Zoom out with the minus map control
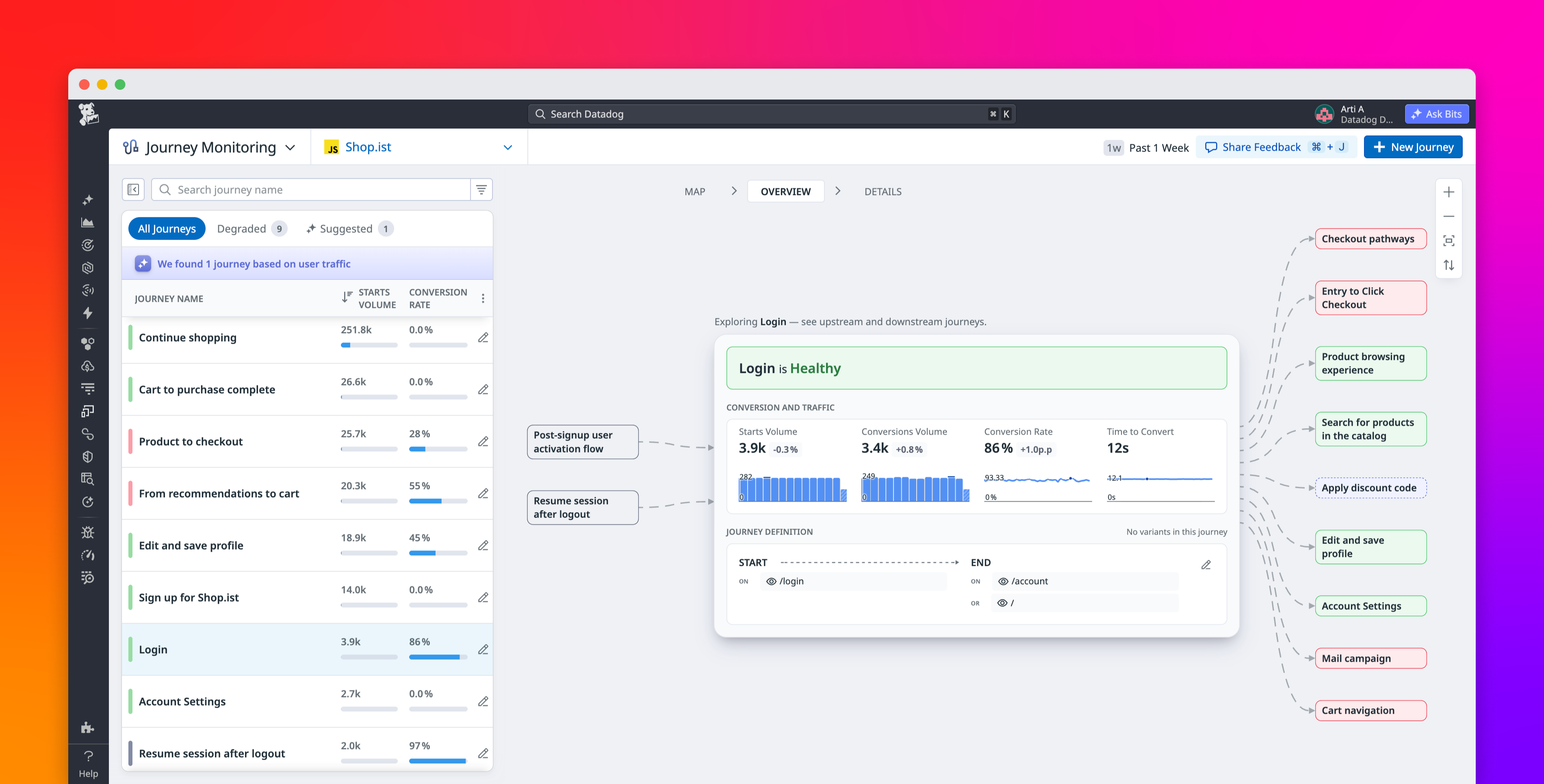 pos(1449,217)
